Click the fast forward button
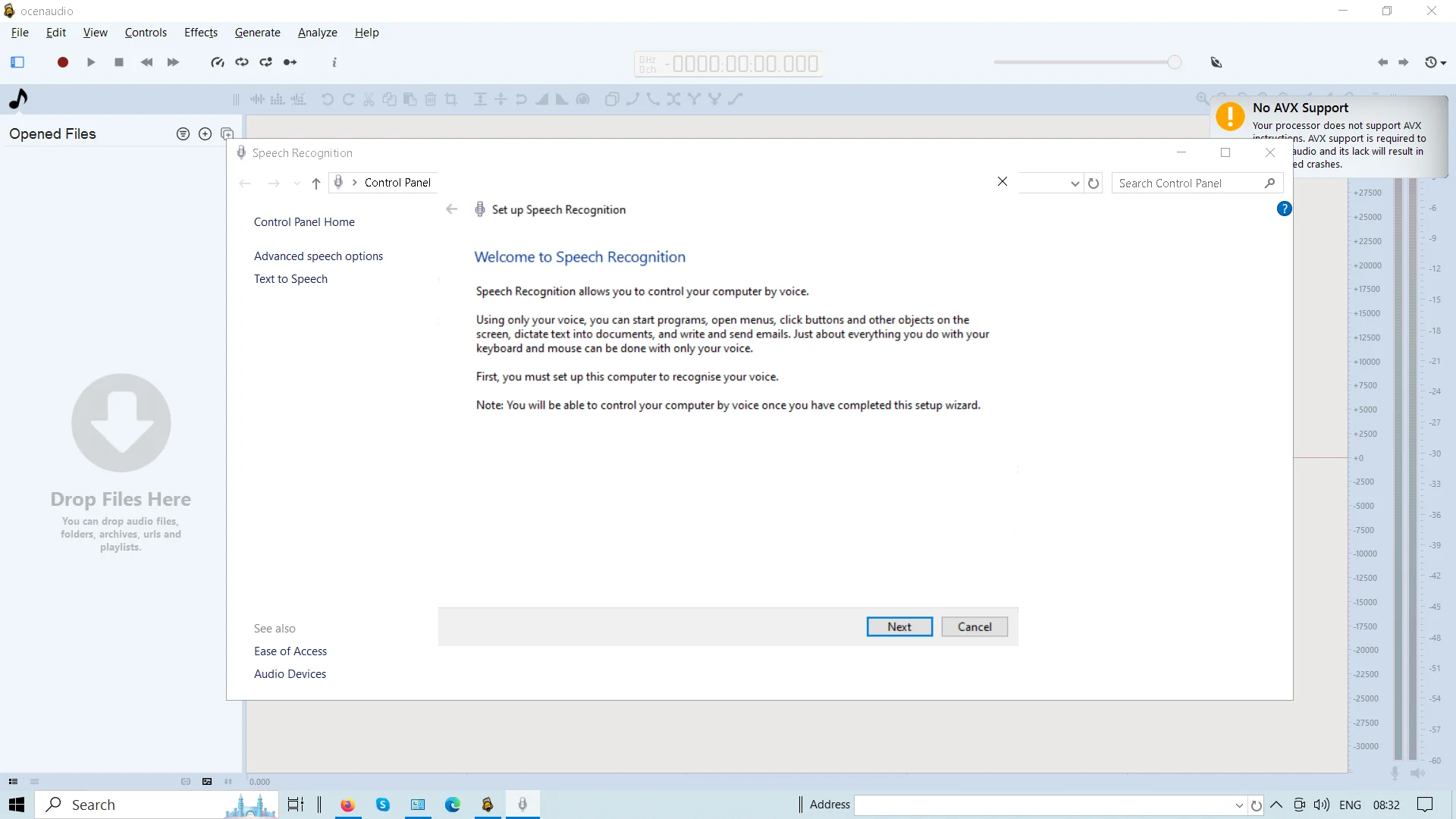The width and height of the screenshot is (1456, 819). coord(173,62)
